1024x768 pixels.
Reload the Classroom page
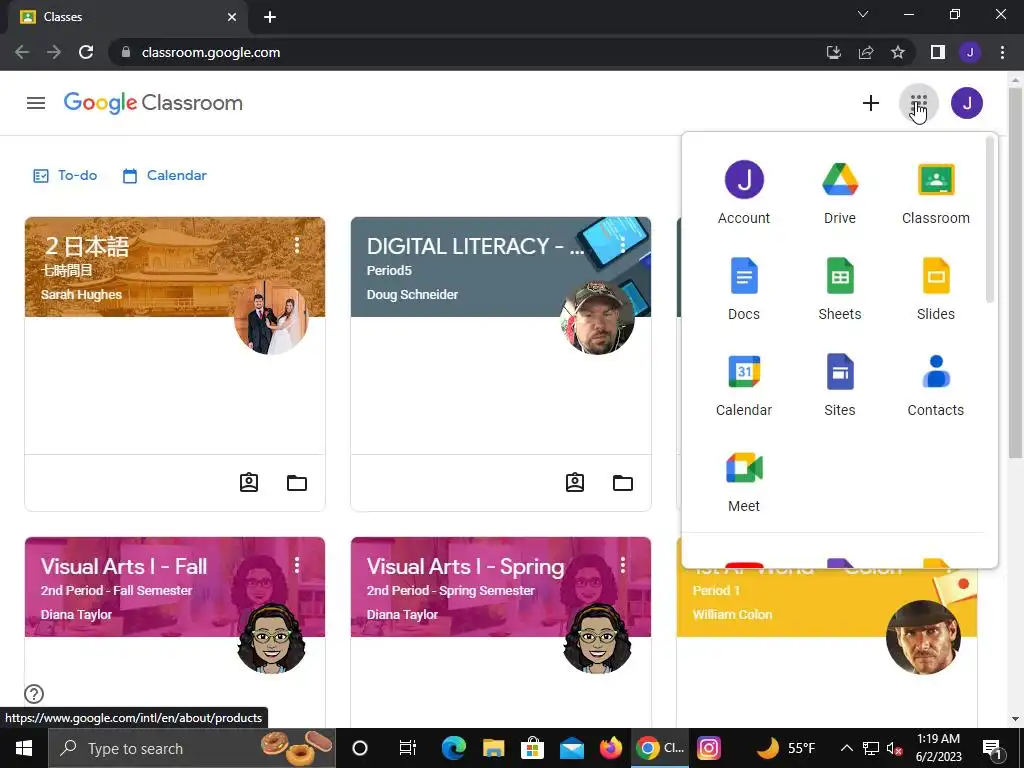(x=86, y=52)
